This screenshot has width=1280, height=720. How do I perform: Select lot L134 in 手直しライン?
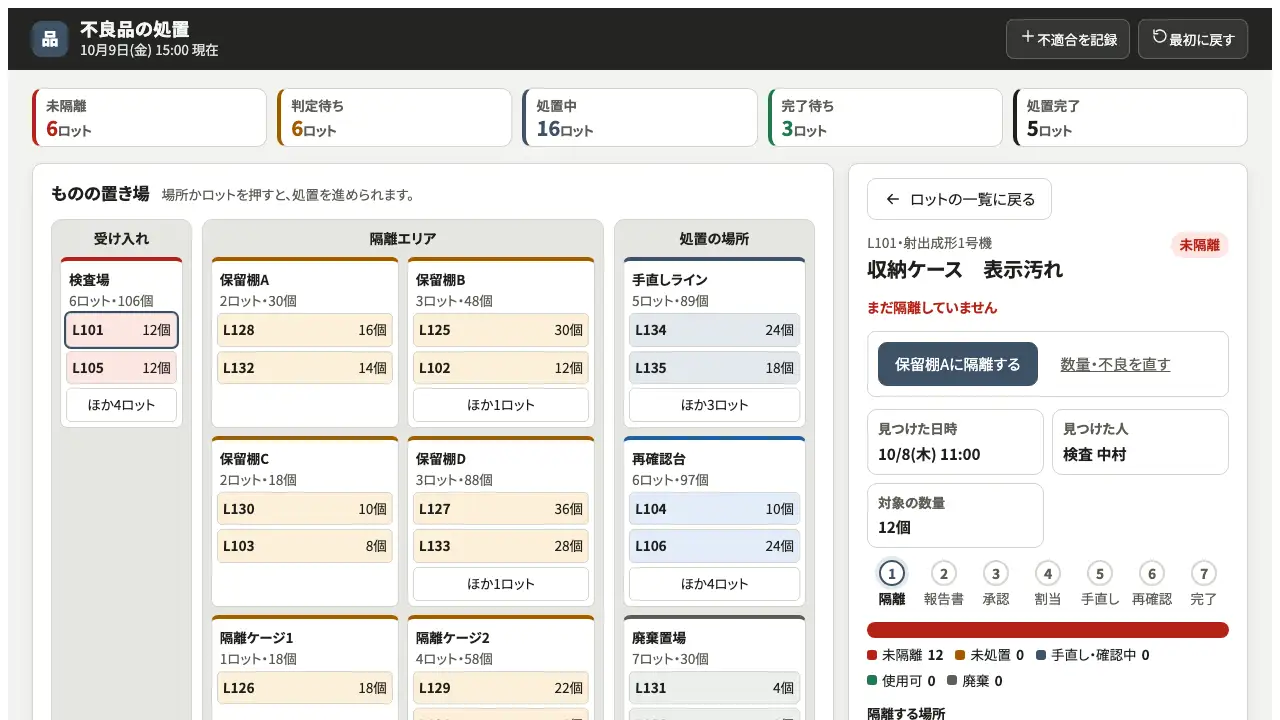point(715,330)
